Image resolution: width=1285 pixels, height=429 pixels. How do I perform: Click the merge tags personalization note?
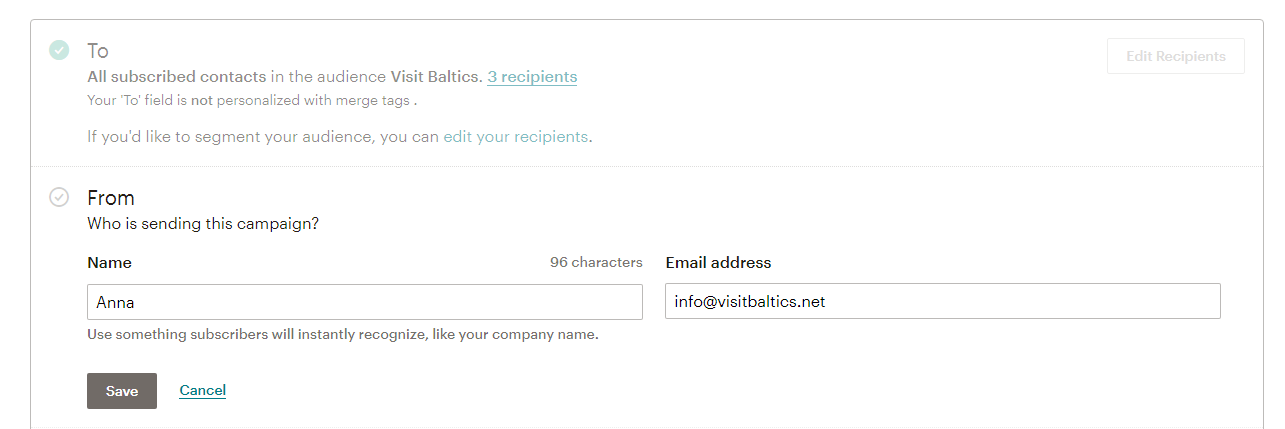click(252, 100)
